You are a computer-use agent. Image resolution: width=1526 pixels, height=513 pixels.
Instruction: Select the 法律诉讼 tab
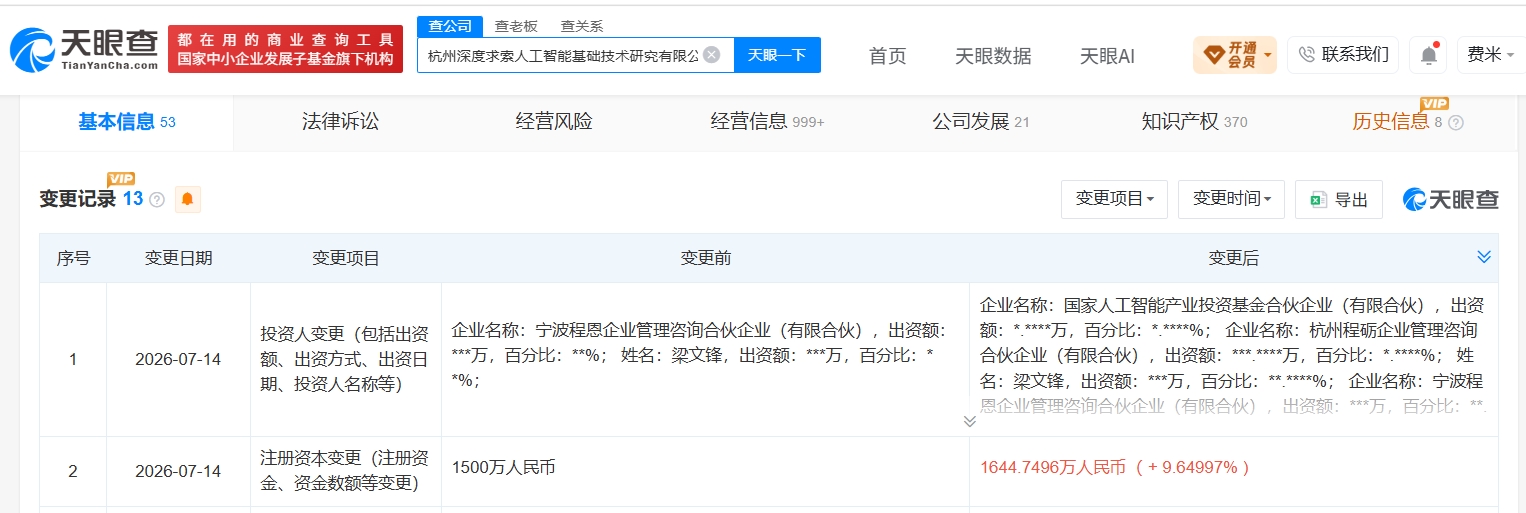pyautogui.click(x=341, y=122)
